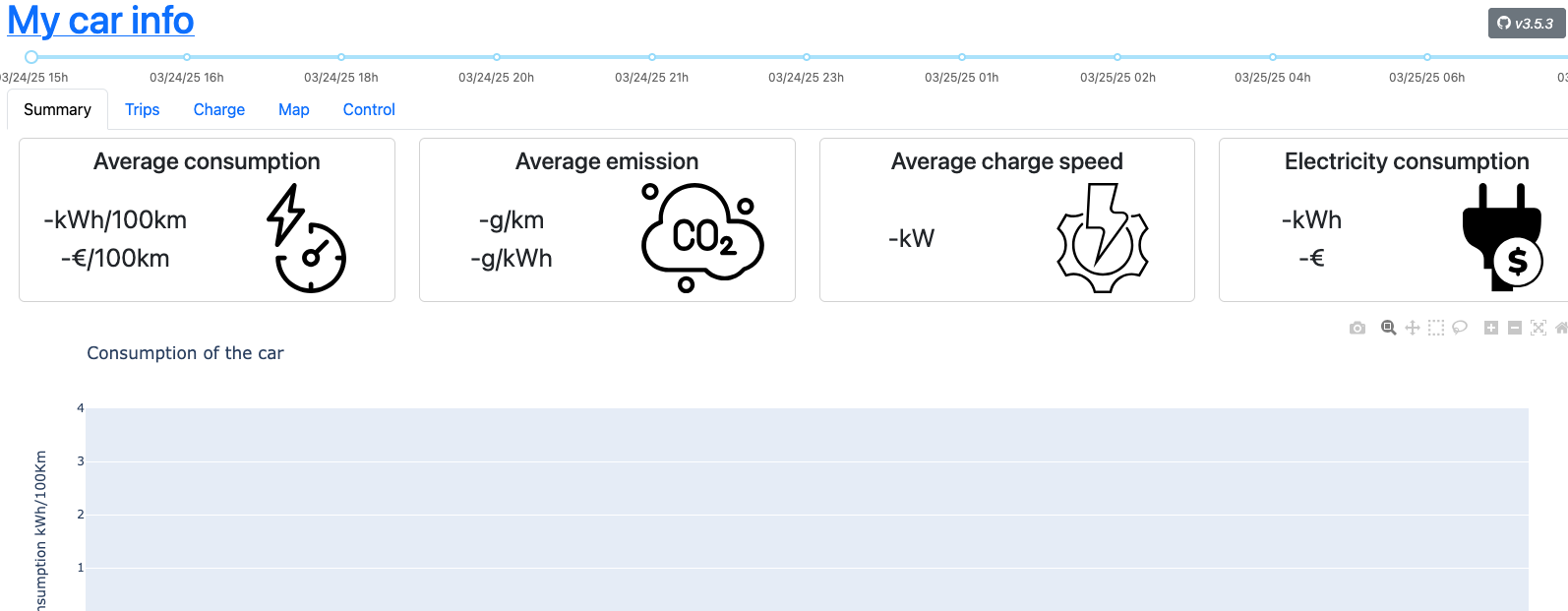Click the date slider handle at 03/24/25 15h
Image resolution: width=1568 pixels, height=611 pixels.
pyautogui.click(x=31, y=57)
